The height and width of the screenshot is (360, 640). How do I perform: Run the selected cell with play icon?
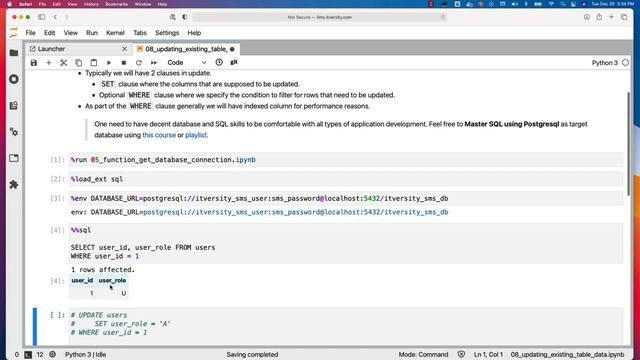click(109, 63)
